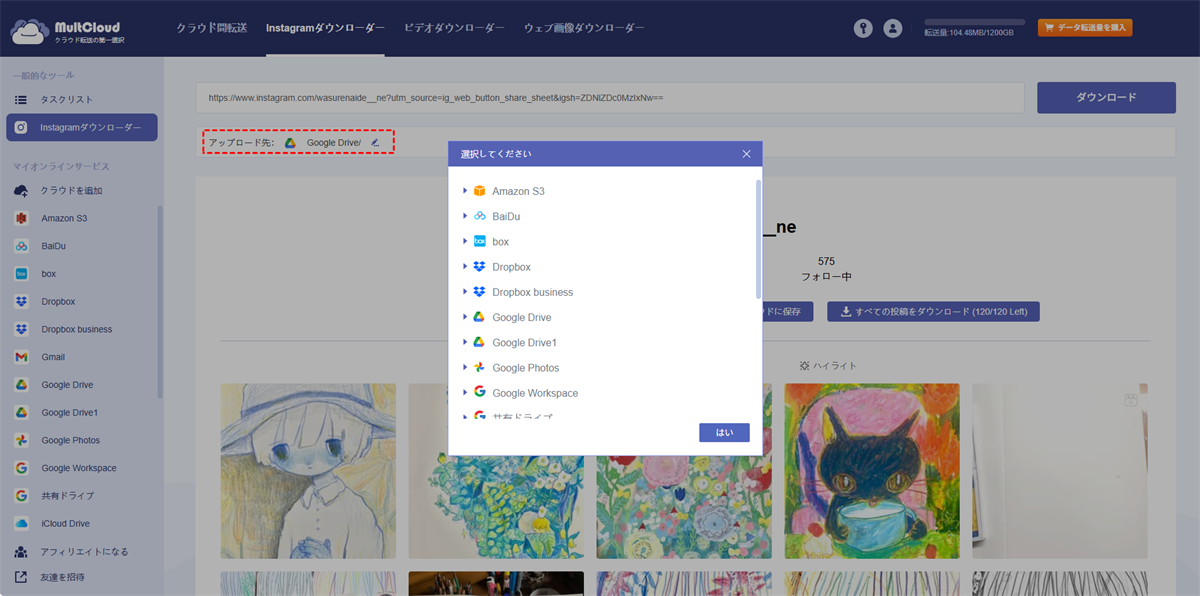Screen dimensions: 1200x596
Task: Open Google Workspace icon in sidebar
Action: tap(21, 468)
